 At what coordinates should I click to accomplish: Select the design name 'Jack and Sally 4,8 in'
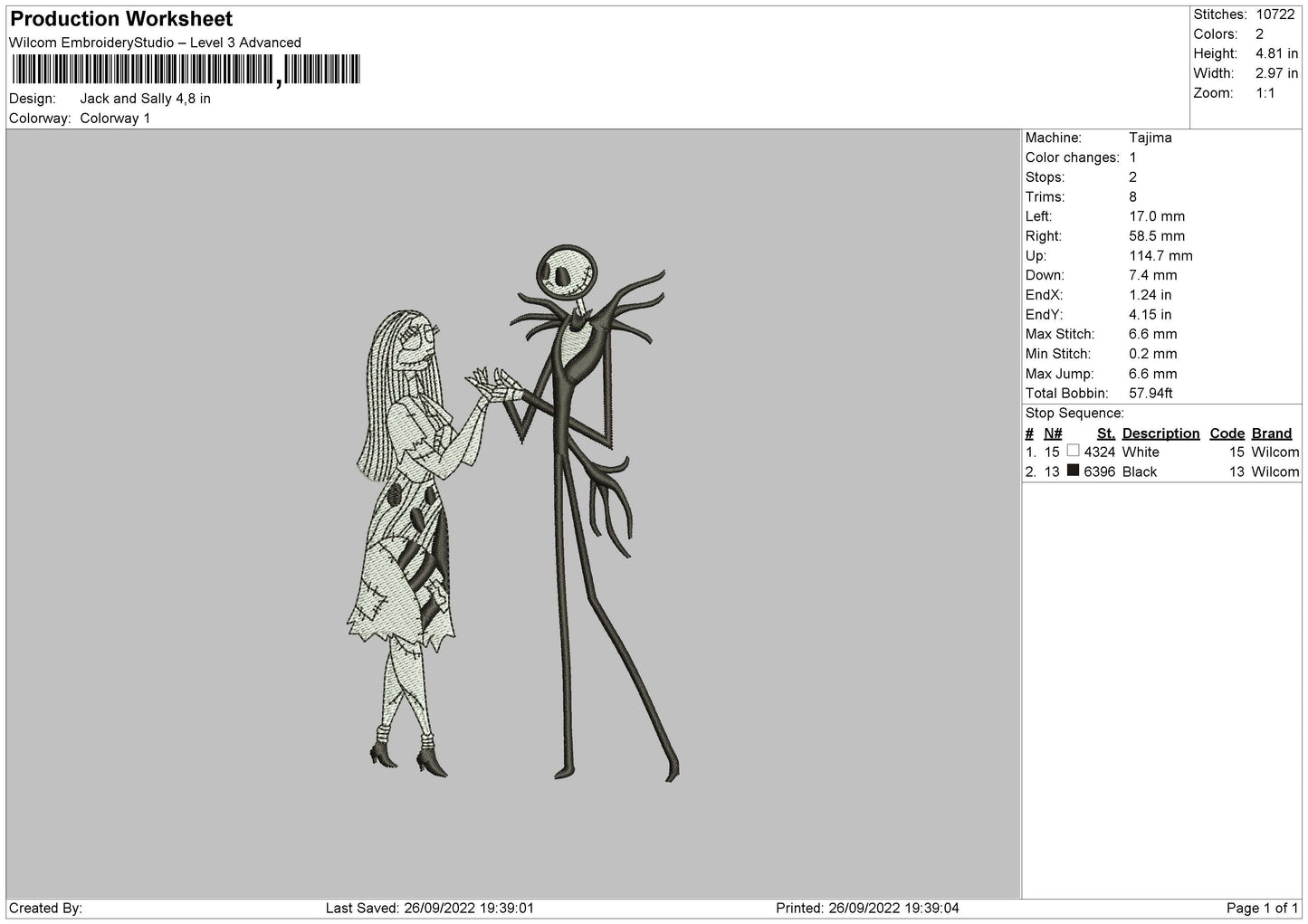coord(145,99)
